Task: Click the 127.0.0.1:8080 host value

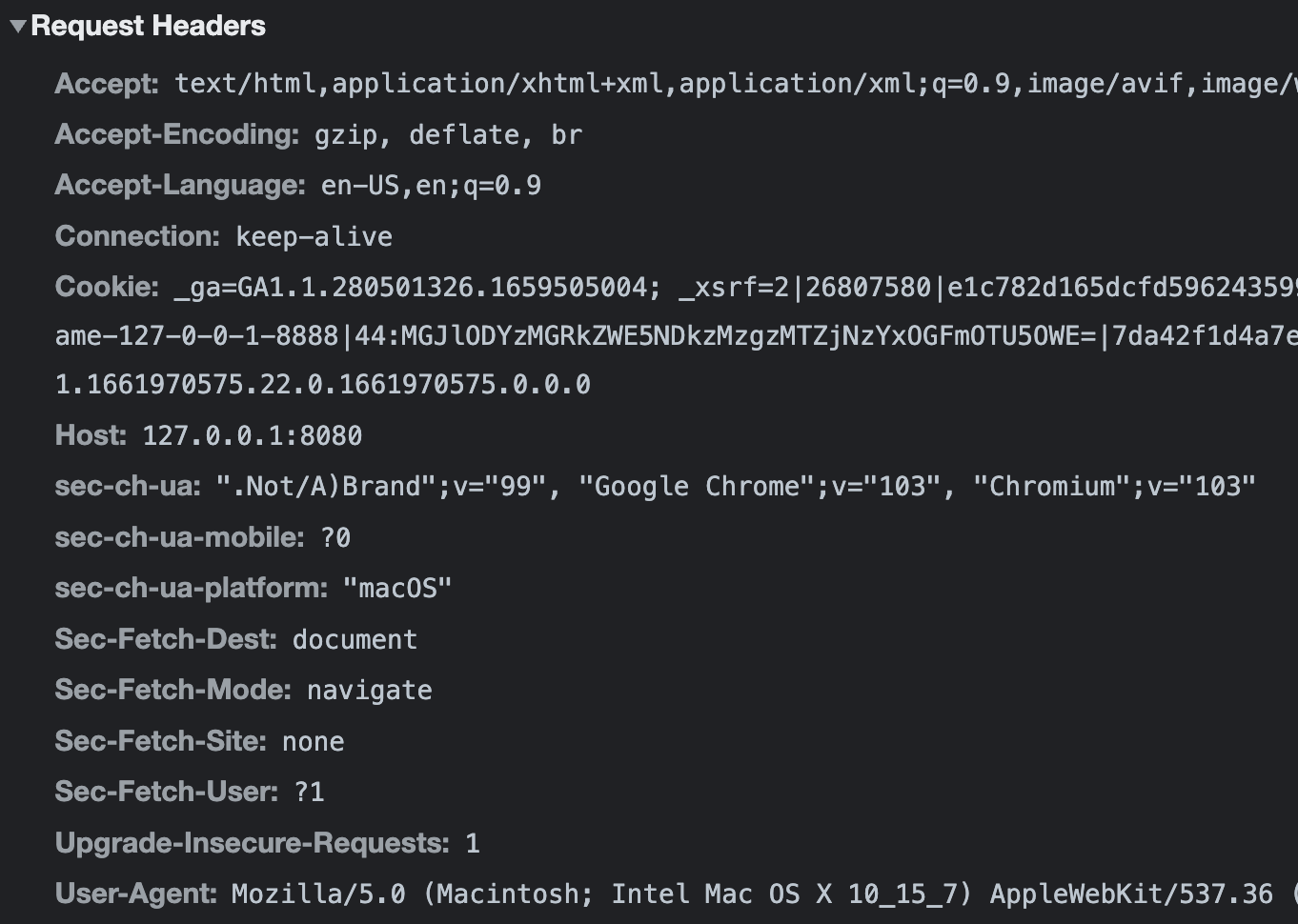Action: point(252,436)
